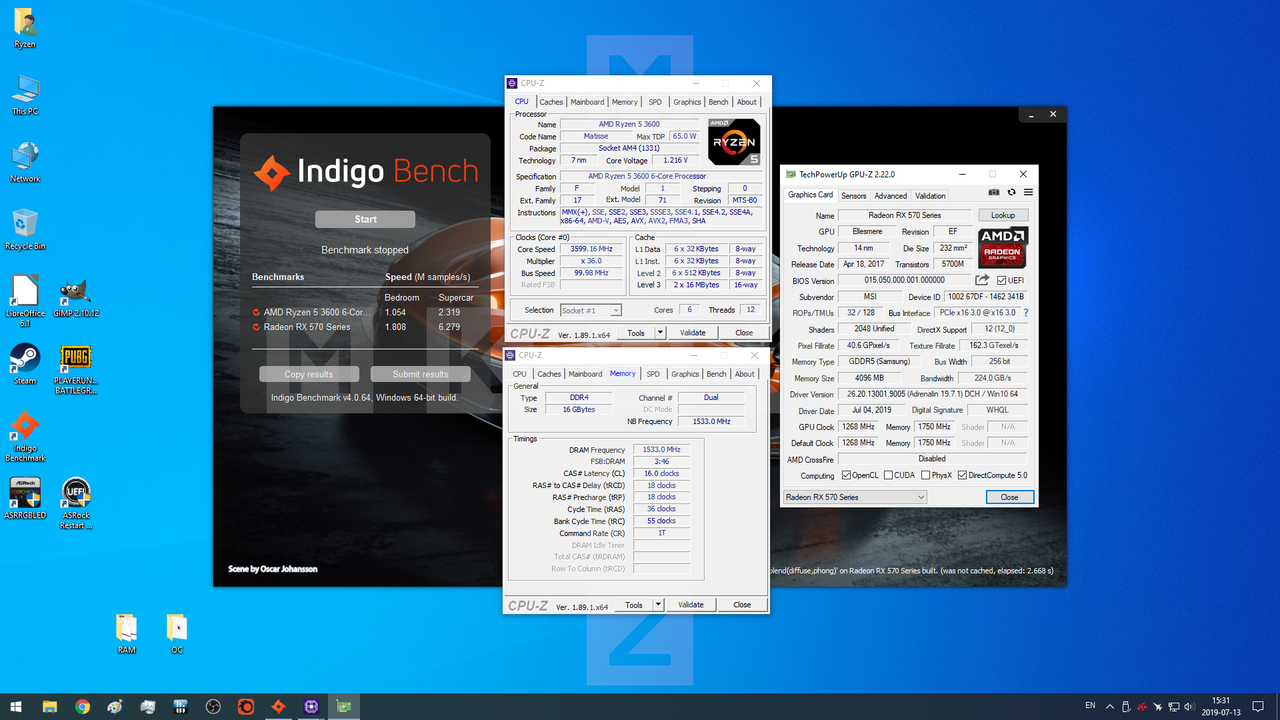Select the GIMP 2.10.12 desktop icon

click(x=76, y=297)
